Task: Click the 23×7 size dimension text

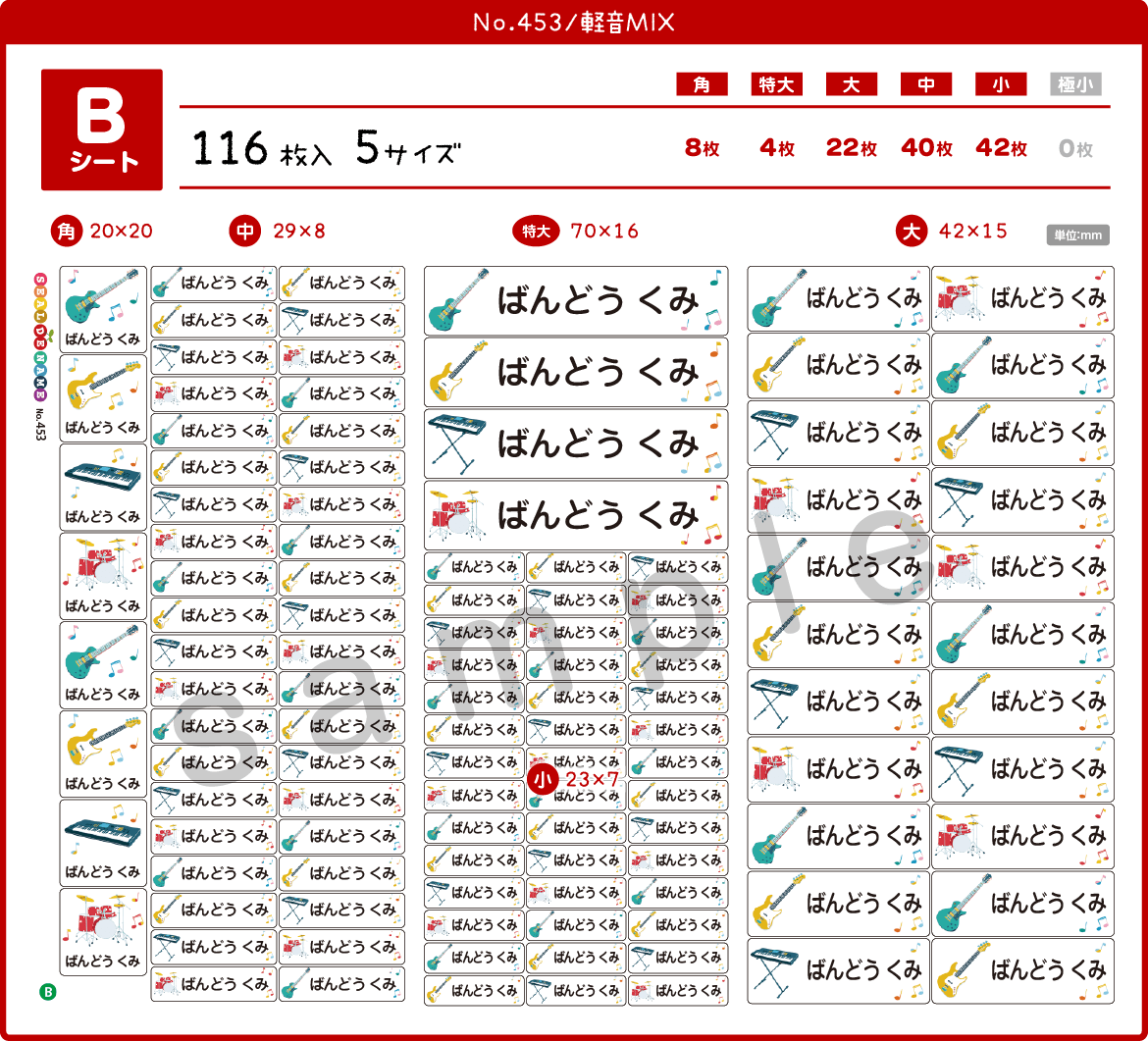Action: pyautogui.click(x=593, y=780)
